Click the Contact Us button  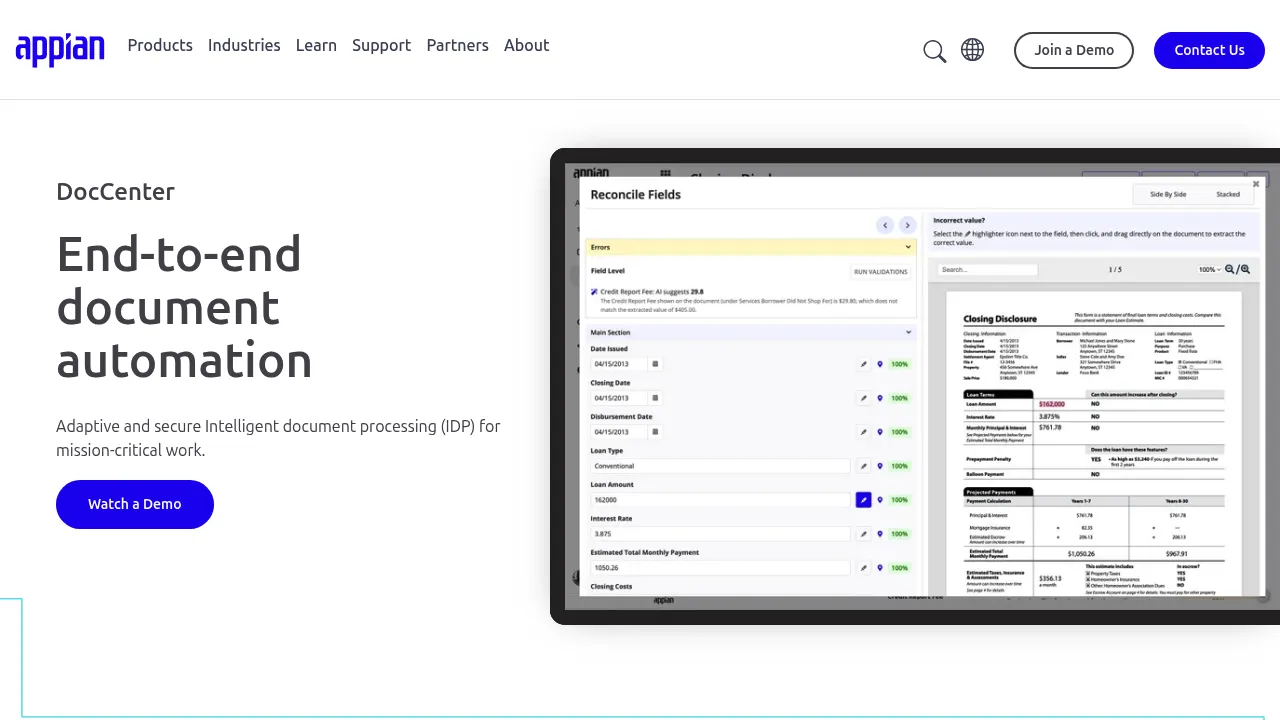click(x=1209, y=50)
